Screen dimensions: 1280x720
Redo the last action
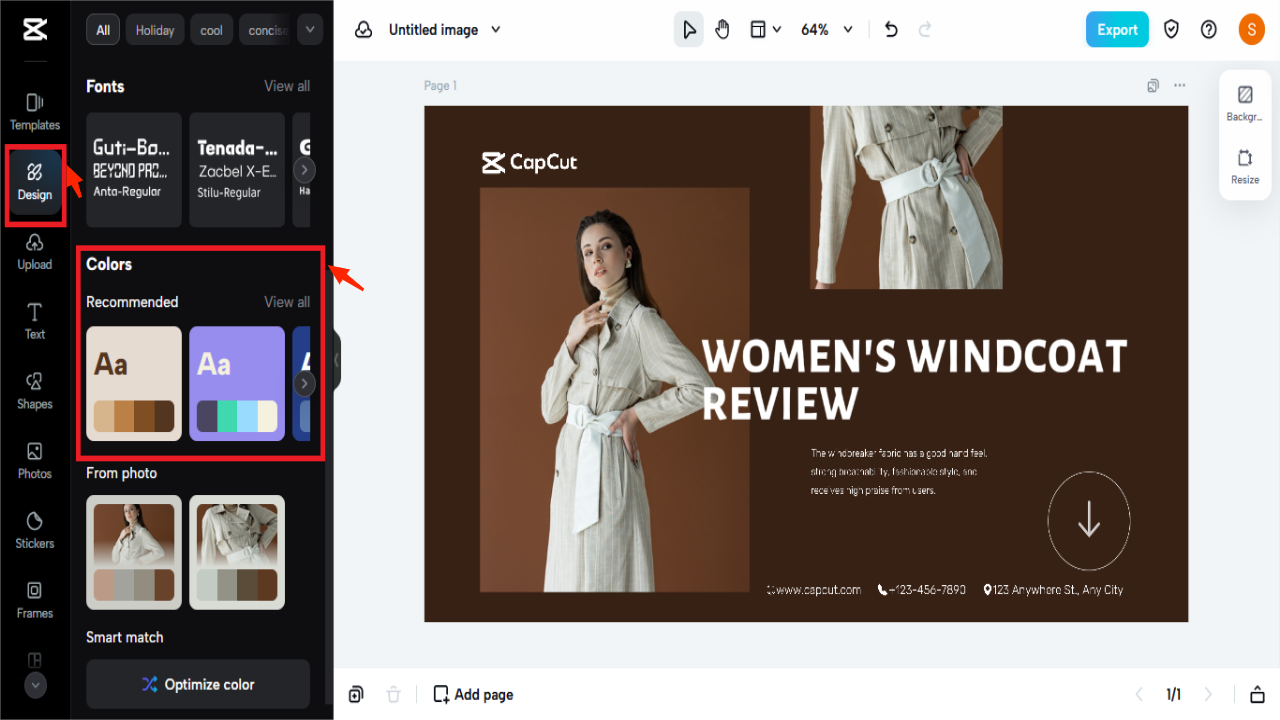pyautogui.click(x=925, y=30)
